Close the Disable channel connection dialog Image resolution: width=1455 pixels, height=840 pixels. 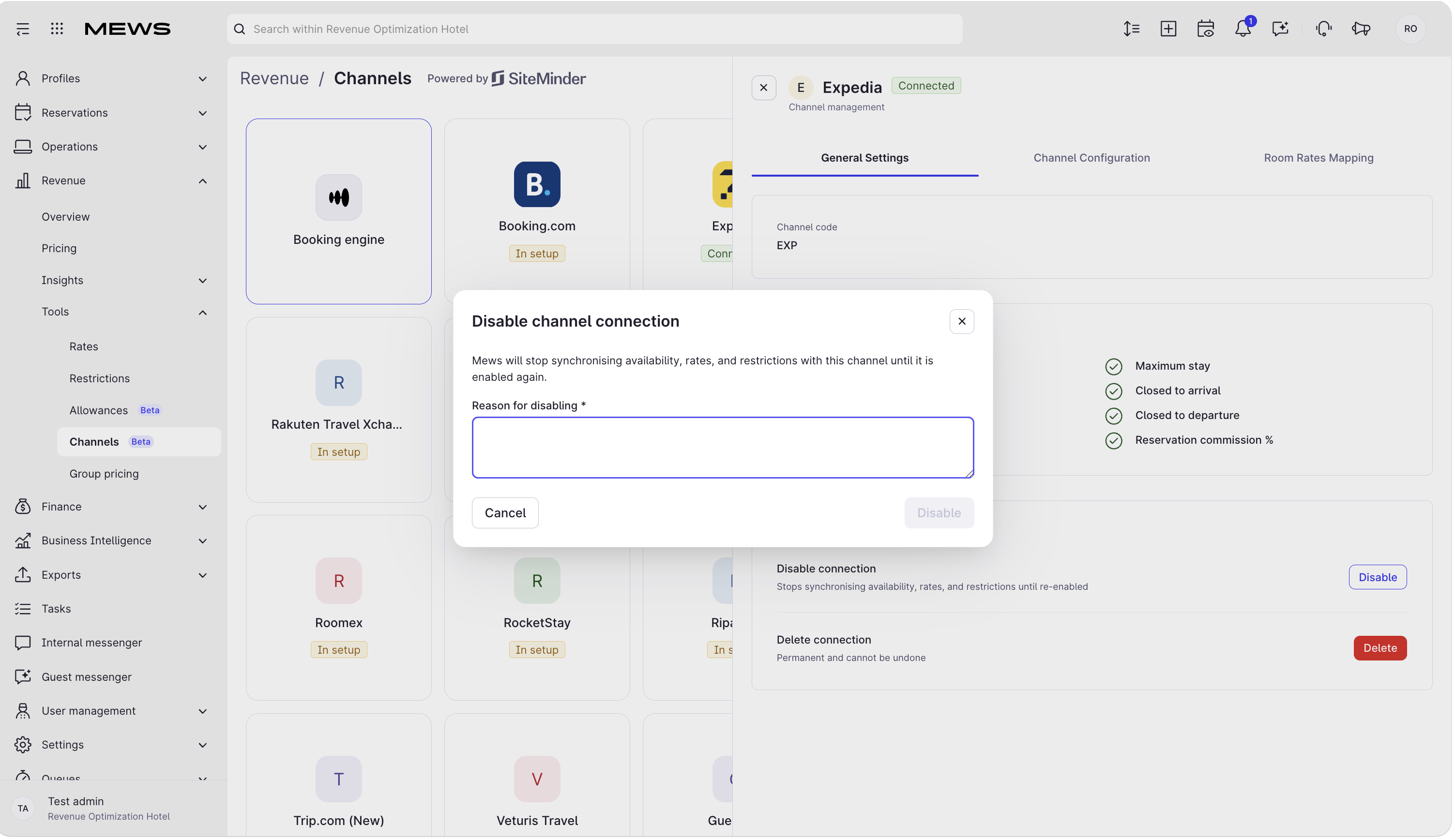(x=962, y=321)
